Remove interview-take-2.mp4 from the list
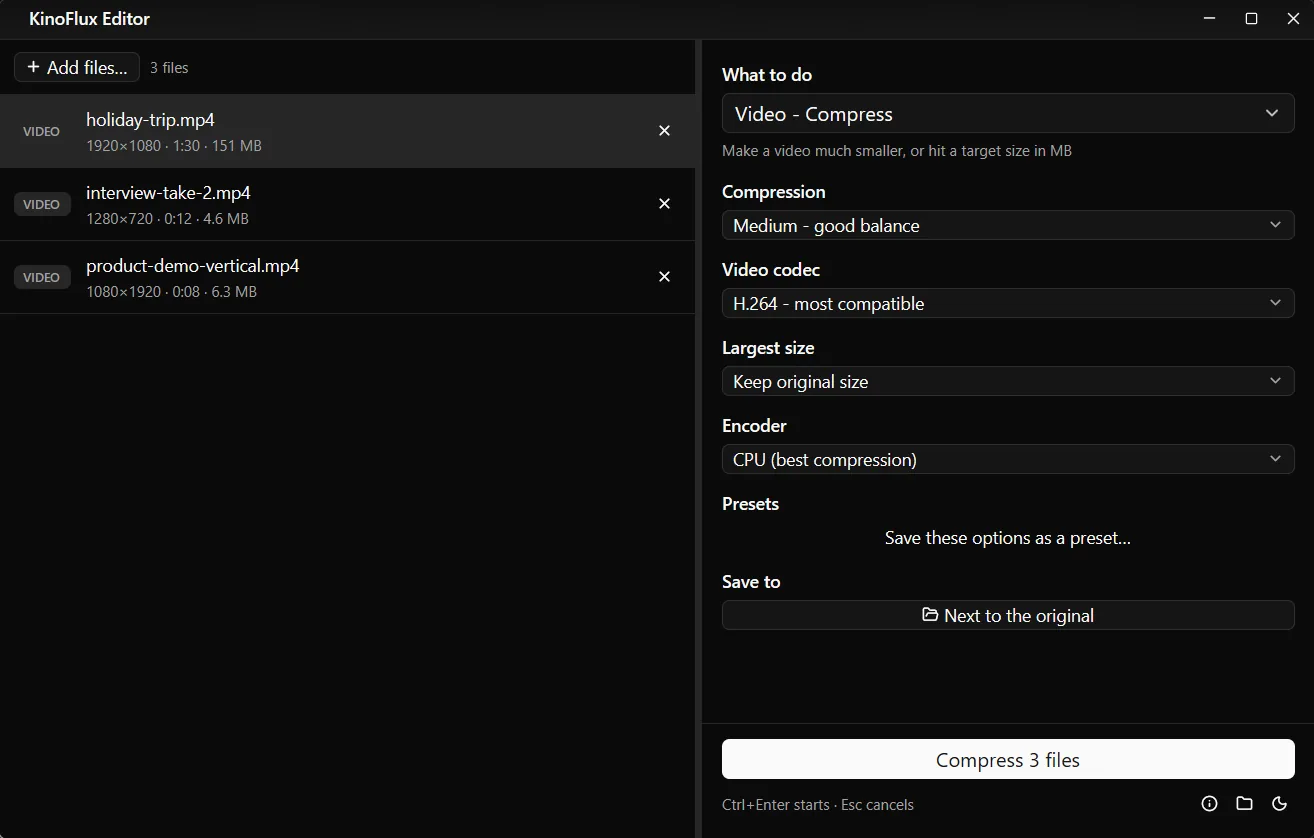This screenshot has width=1314, height=838. (x=664, y=204)
